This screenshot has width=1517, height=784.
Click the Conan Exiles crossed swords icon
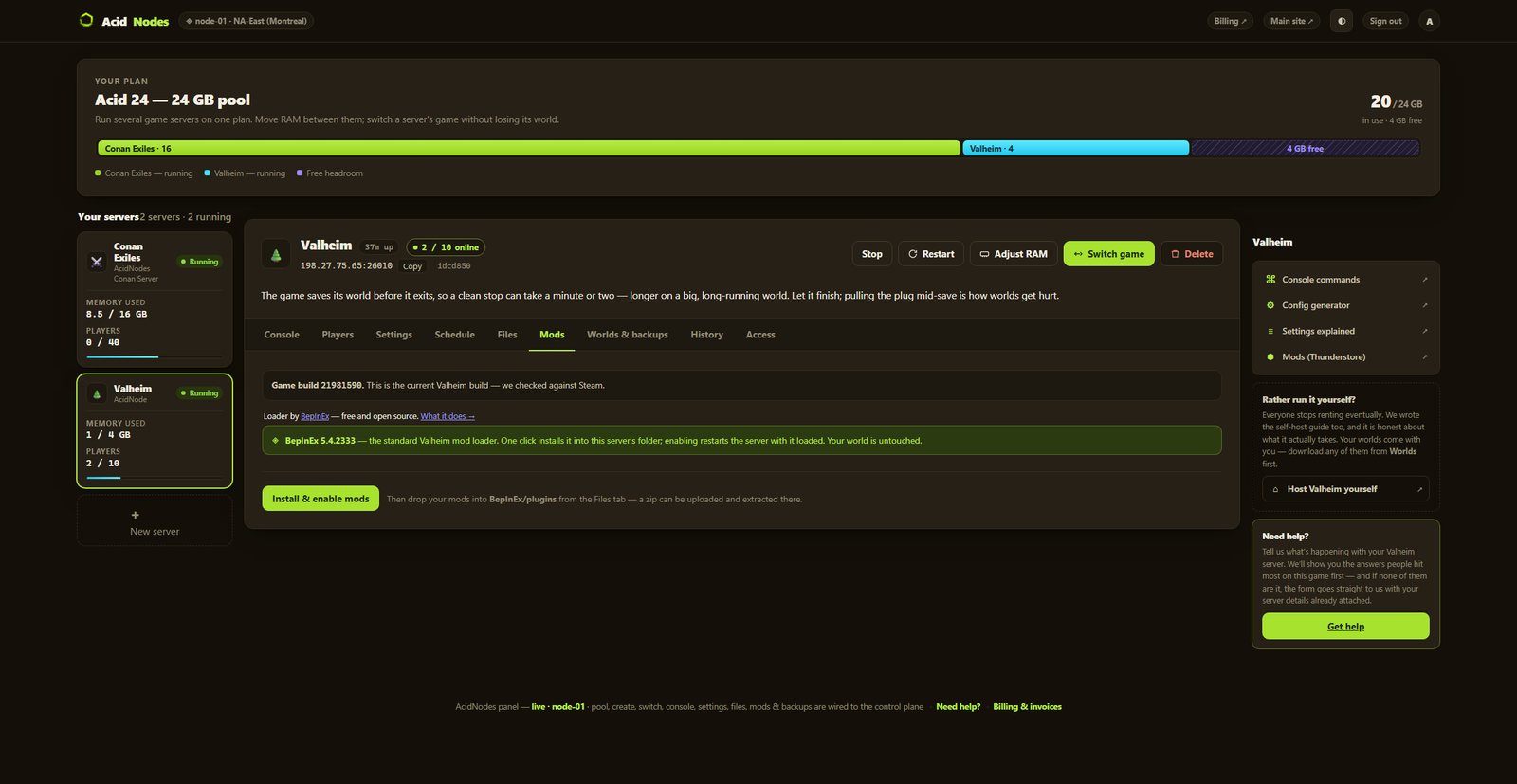tap(97, 262)
